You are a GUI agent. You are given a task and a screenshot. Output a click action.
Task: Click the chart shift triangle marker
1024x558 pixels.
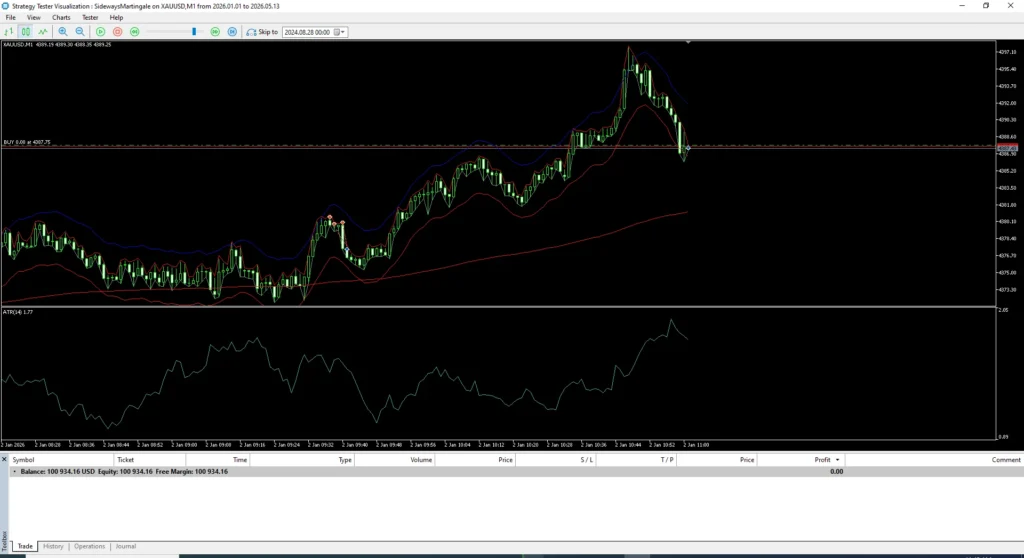click(x=688, y=42)
